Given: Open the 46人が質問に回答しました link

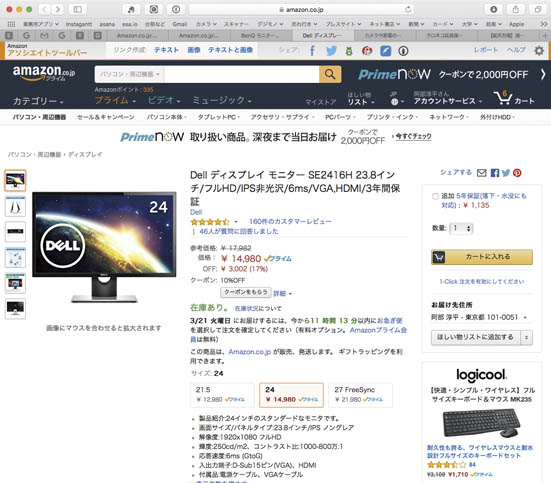Looking at the screenshot, I should (x=239, y=231).
